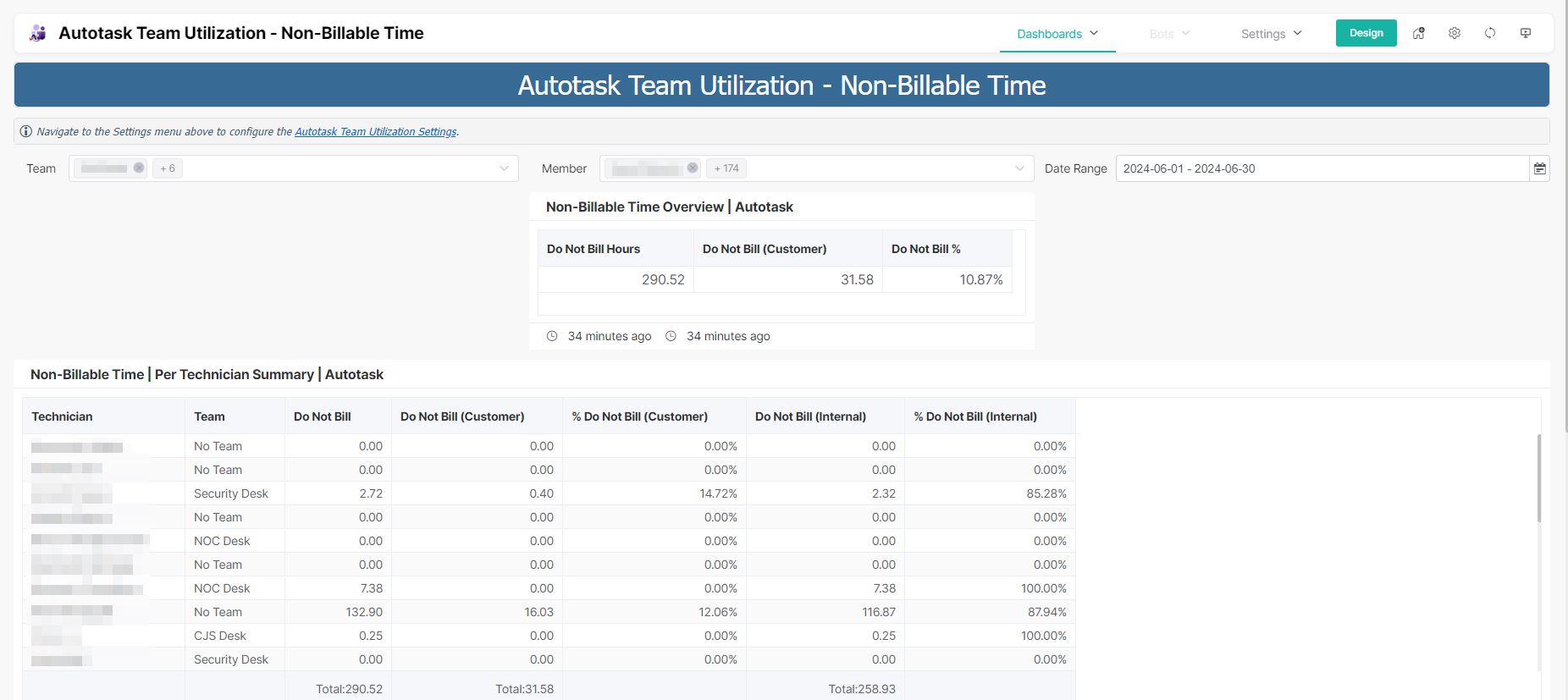Click the app logo icon beside the title
1568x700 pixels.
click(x=37, y=33)
